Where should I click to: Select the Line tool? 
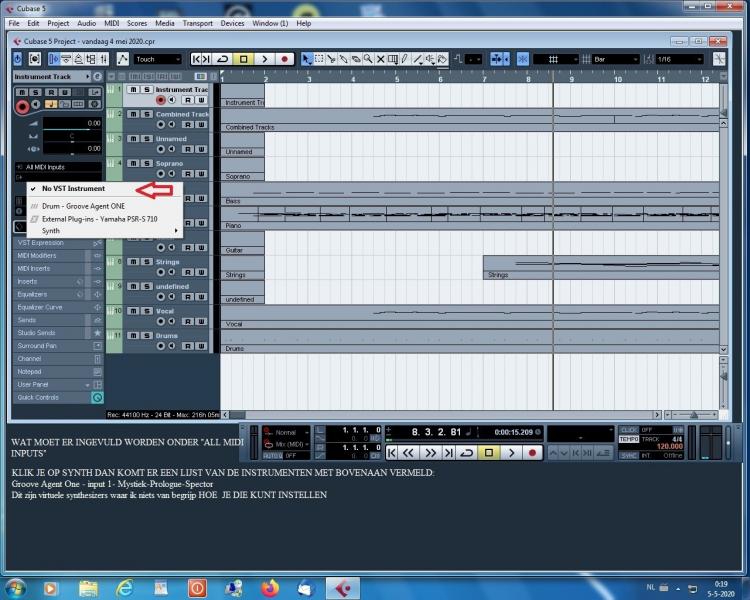418,59
